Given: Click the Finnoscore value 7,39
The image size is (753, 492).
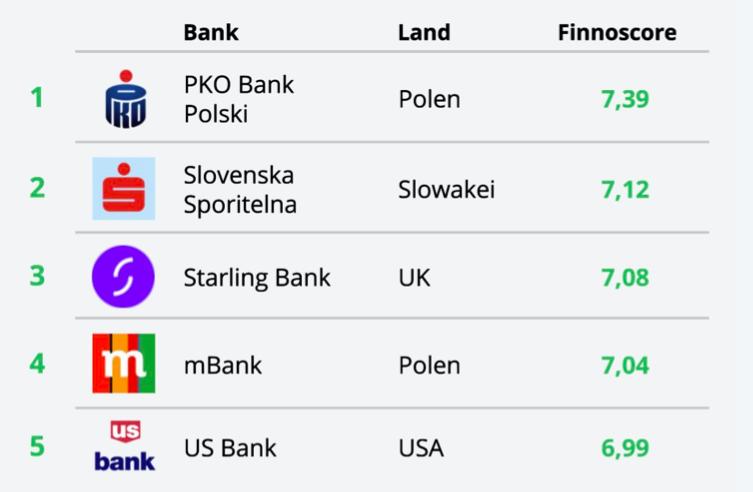Looking at the screenshot, I should coord(625,99).
